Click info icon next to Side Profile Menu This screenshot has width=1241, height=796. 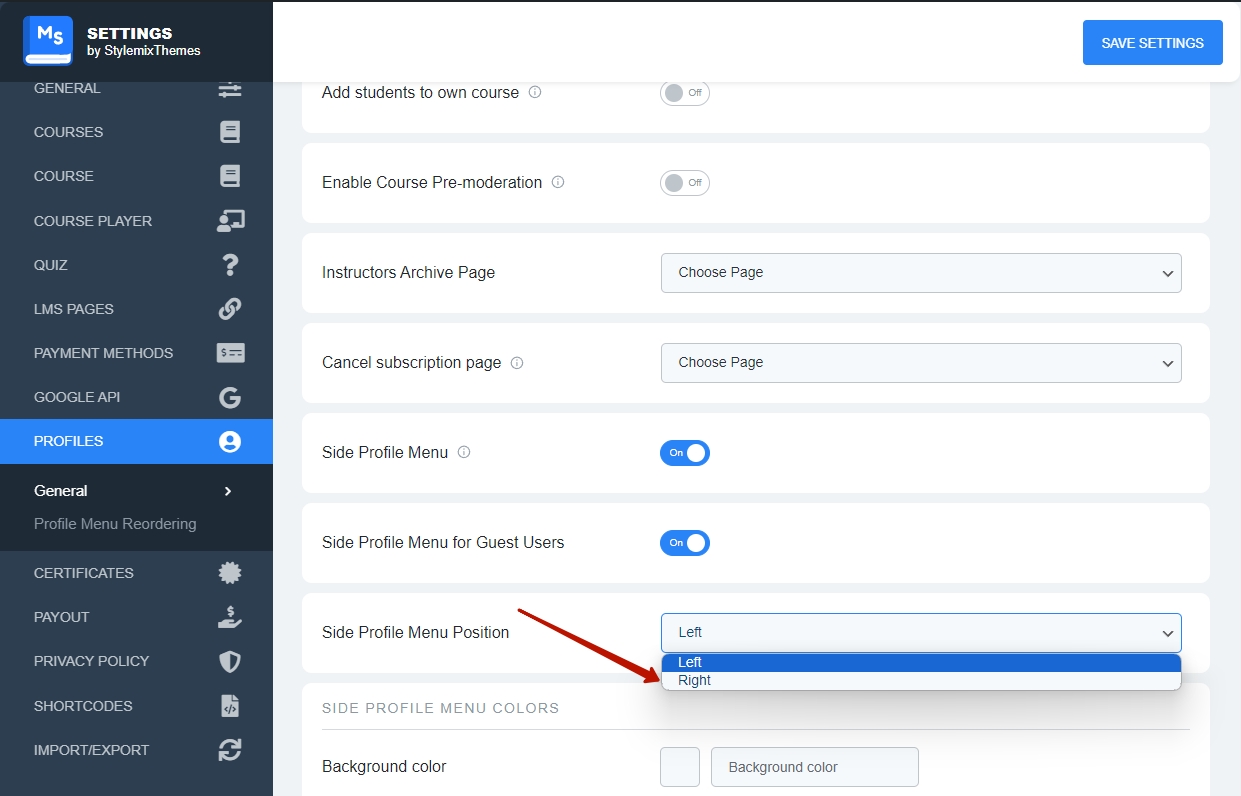[x=463, y=452]
